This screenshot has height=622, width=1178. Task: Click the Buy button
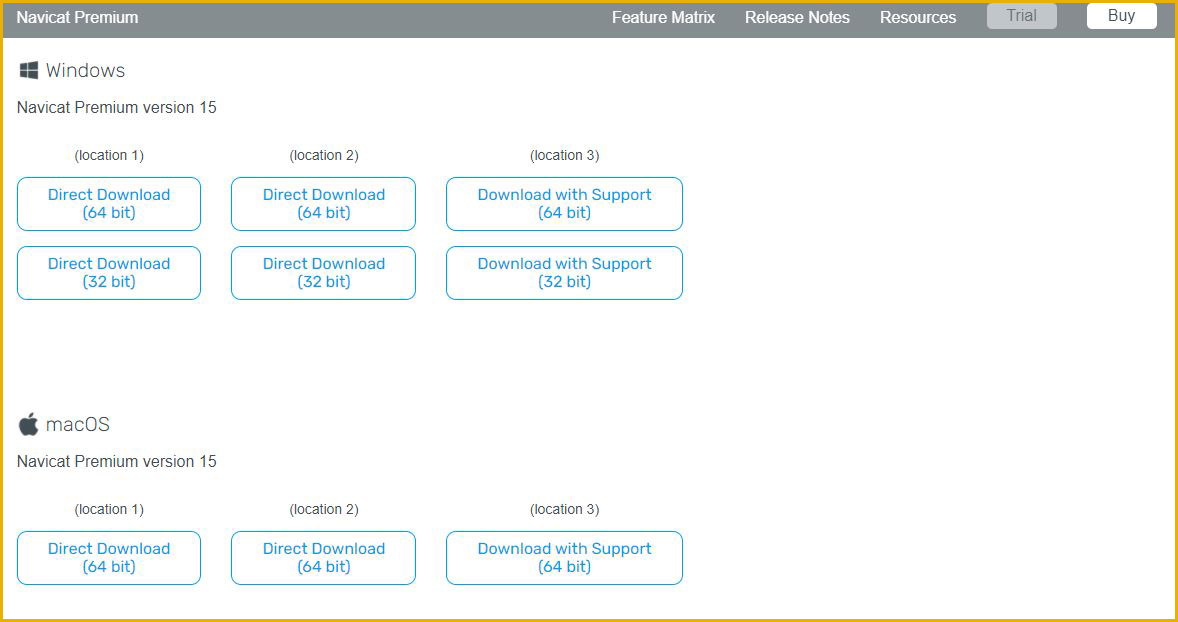pos(1122,16)
